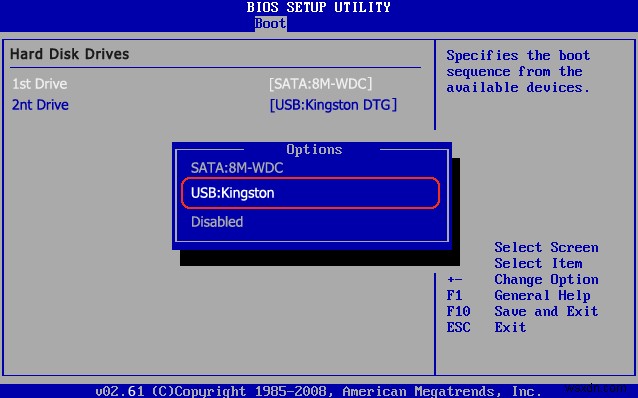Viewport: 638px width, 398px height.
Task: Select the 1st Drive row label
Action: point(39,84)
